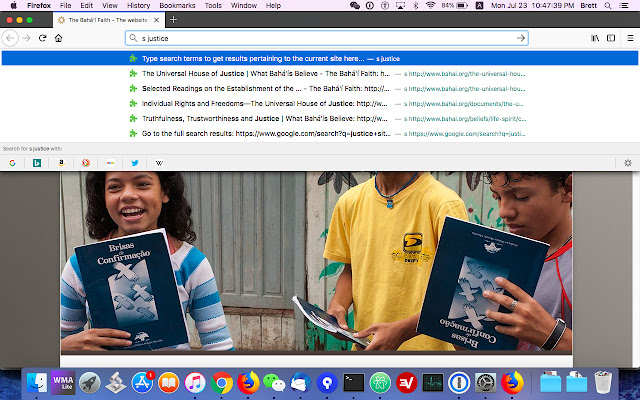The image size is (640, 400).
Task: Open iTunes from the Dock
Action: coord(195,383)
